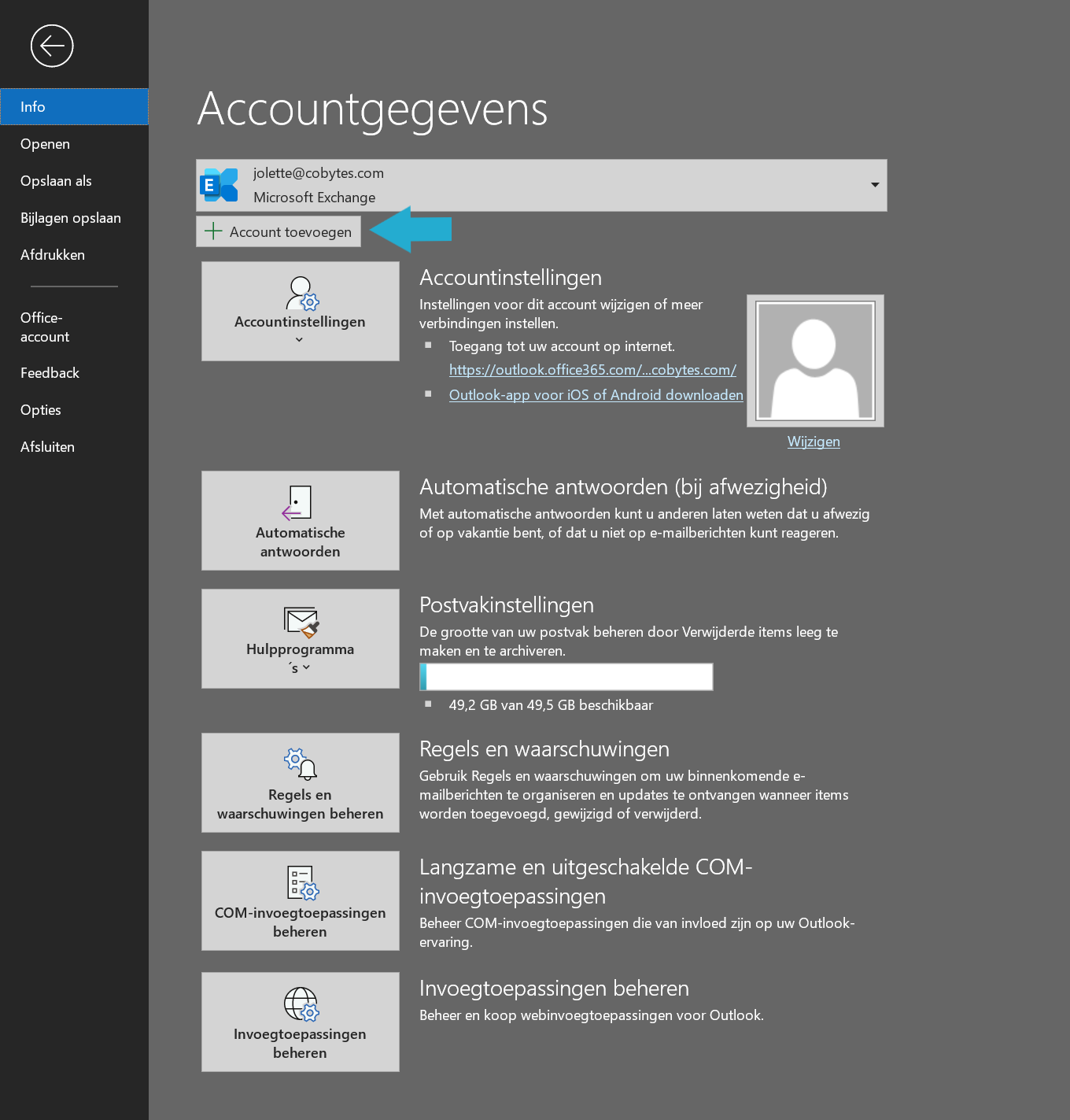Viewport: 1070px width, 1120px height.
Task: Select the Info menu item
Action: pyautogui.click(x=74, y=107)
